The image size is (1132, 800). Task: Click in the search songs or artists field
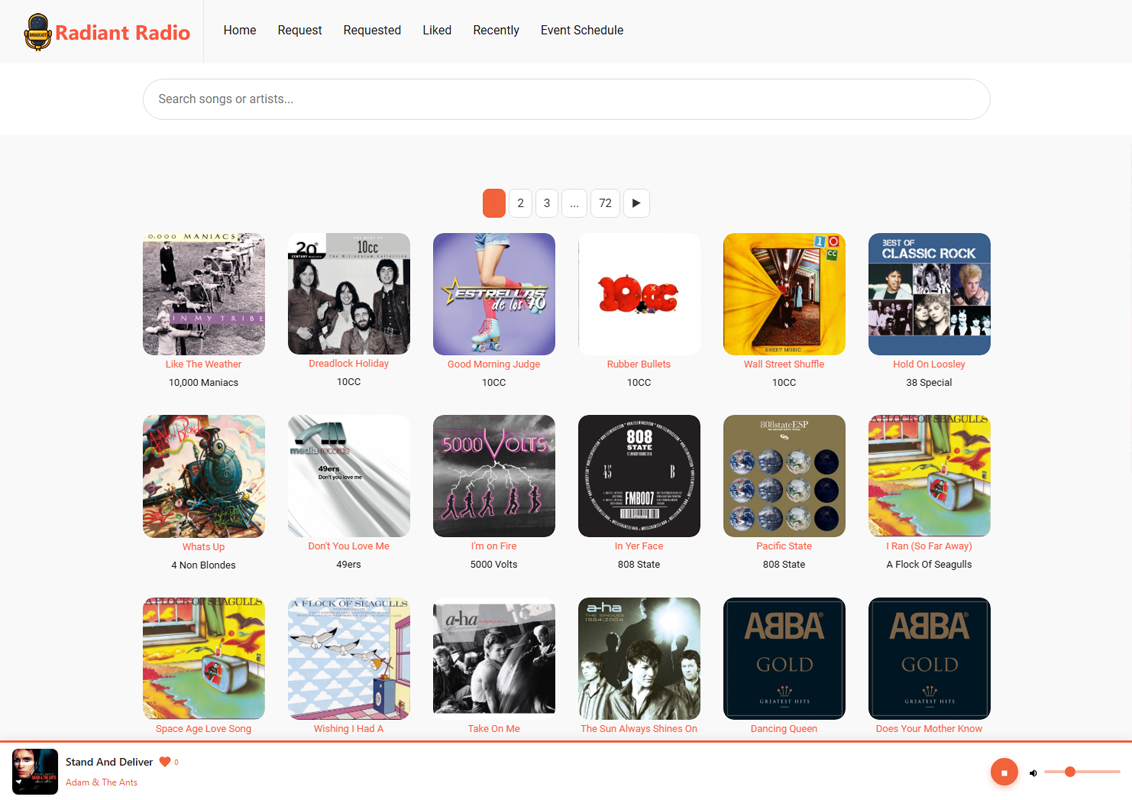(566, 99)
